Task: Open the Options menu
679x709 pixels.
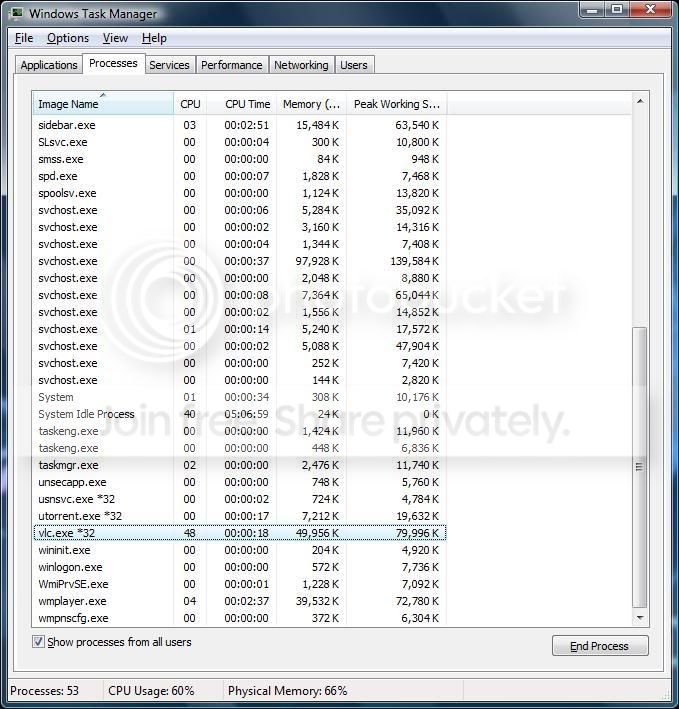Action: [x=68, y=38]
